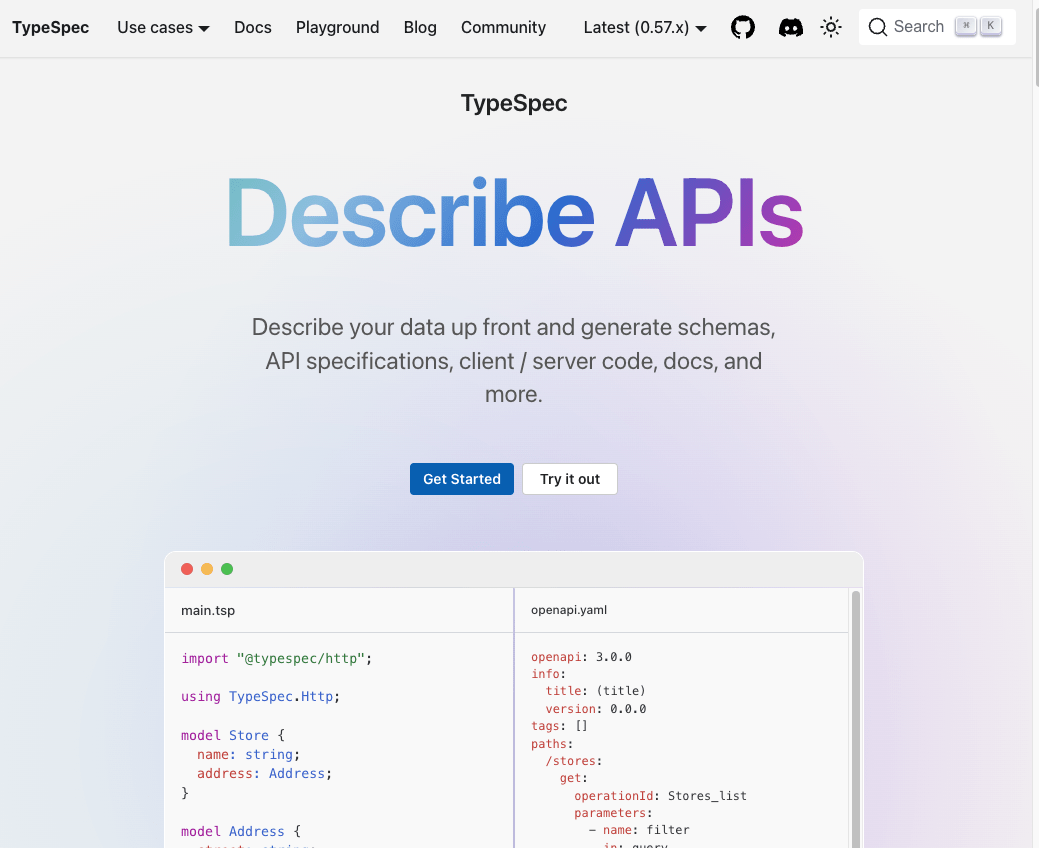Image resolution: width=1039 pixels, height=848 pixels.
Task: Select the main.tsp file tab
Action: click(x=208, y=610)
